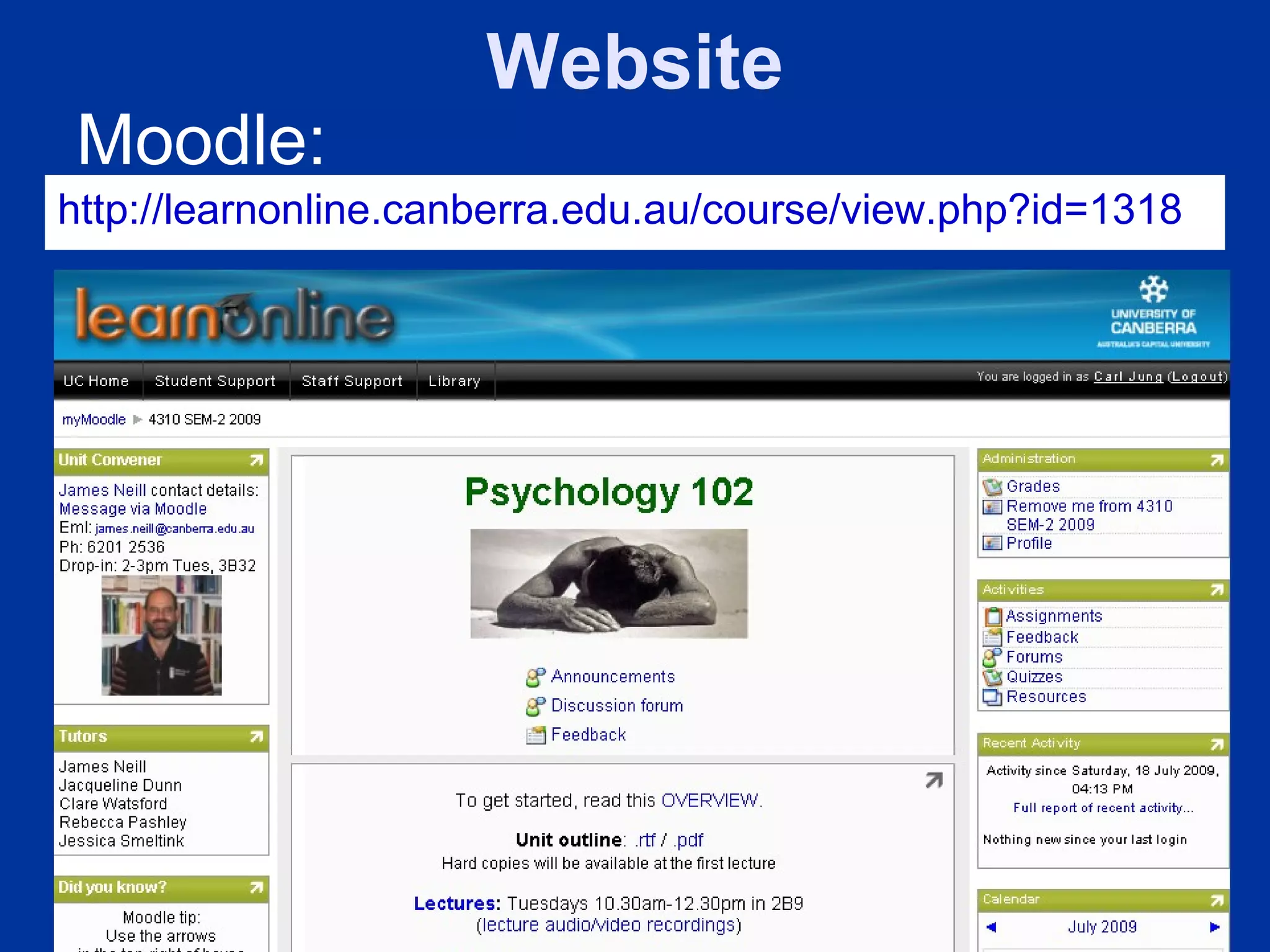Open UC Home in navigation bar
The image size is (1270, 952).
click(96, 381)
